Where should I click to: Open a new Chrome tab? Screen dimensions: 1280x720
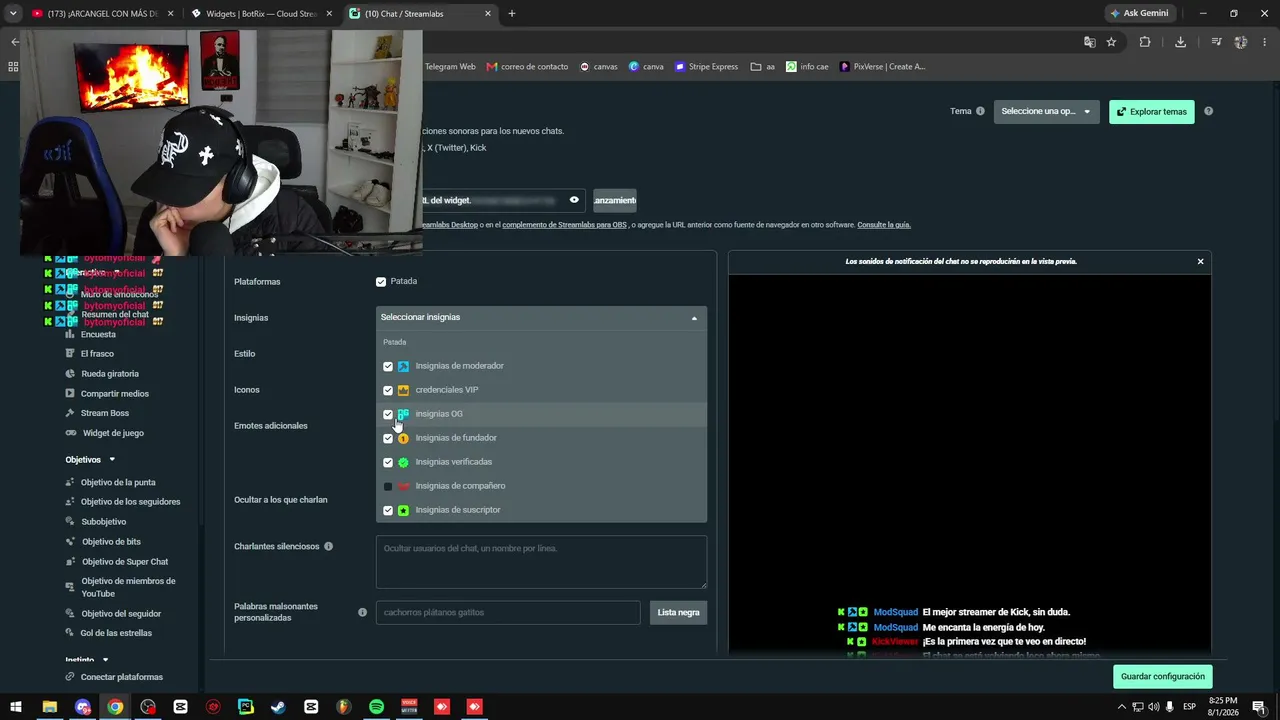click(x=512, y=13)
